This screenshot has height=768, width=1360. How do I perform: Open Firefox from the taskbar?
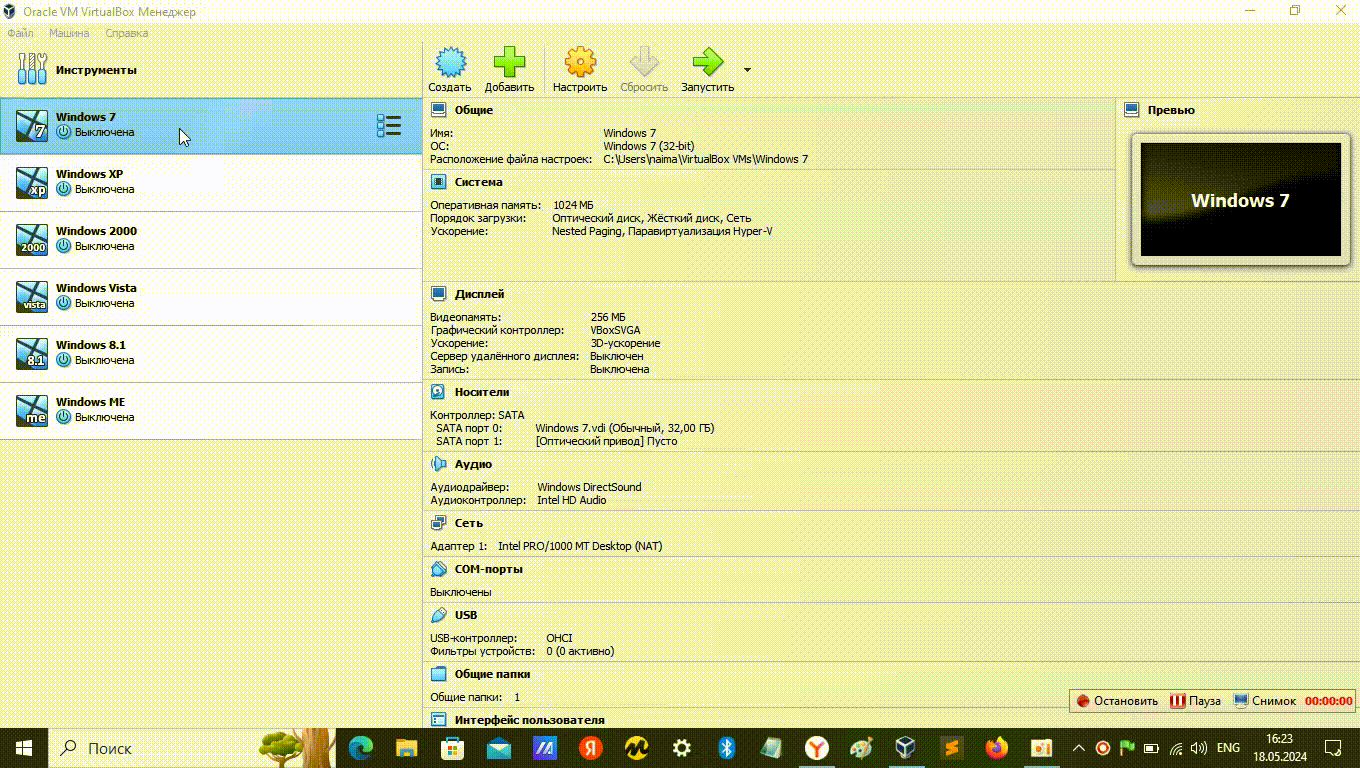pos(996,748)
